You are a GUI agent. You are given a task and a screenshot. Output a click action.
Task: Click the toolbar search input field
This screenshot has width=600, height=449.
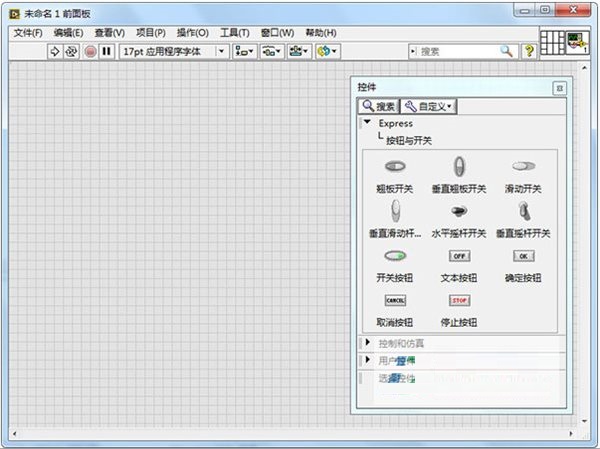pos(457,51)
